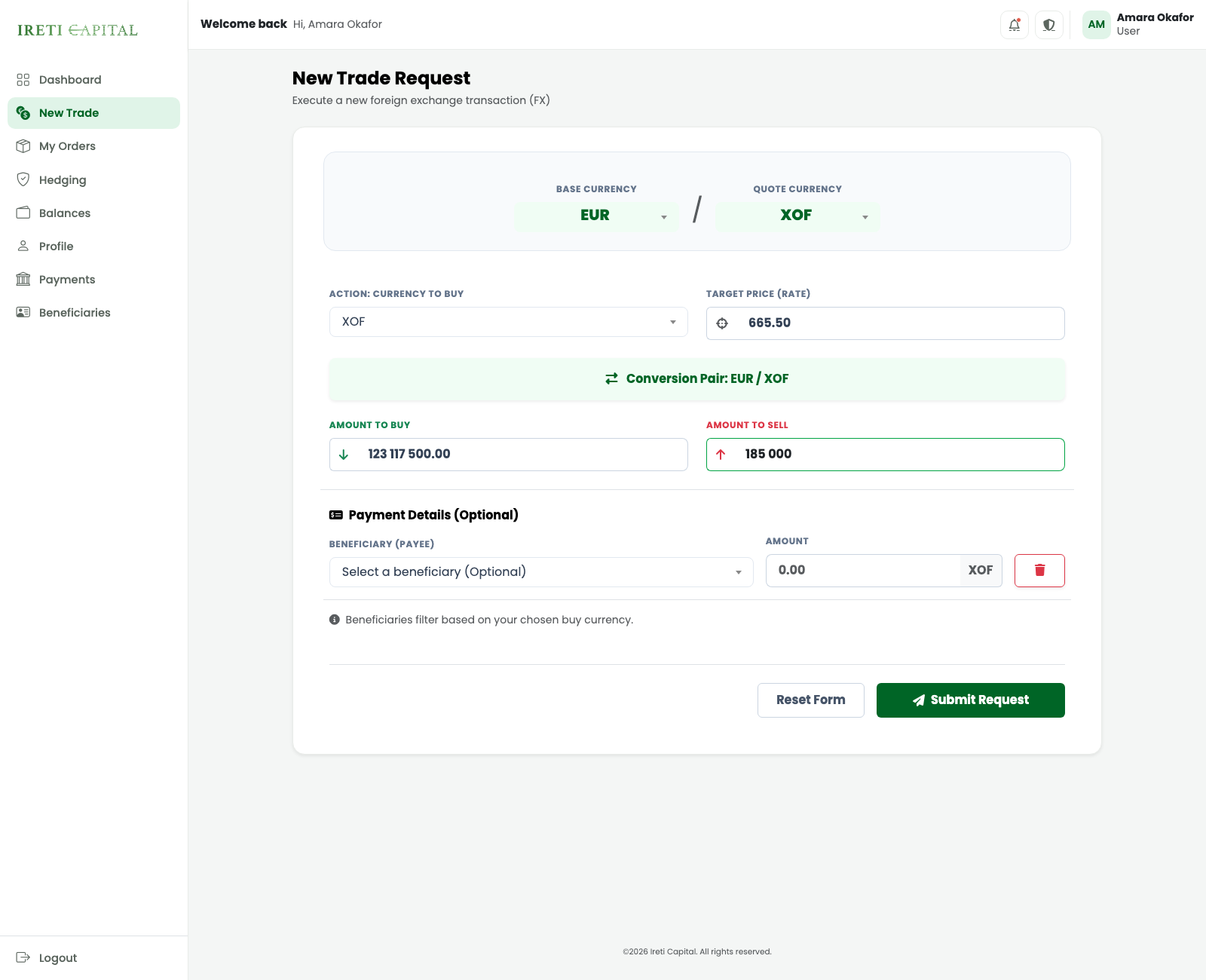Image resolution: width=1206 pixels, height=980 pixels.
Task: Click the Target Price rate field
Action: (x=886, y=323)
